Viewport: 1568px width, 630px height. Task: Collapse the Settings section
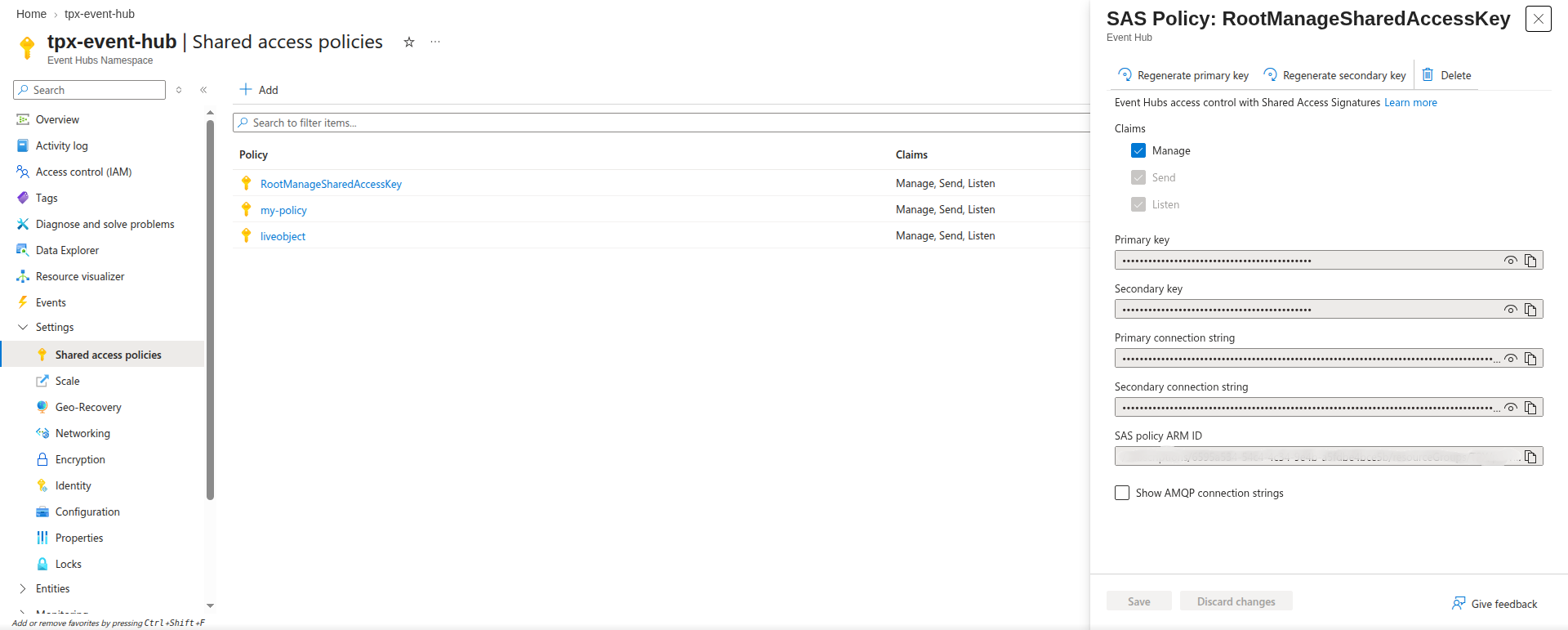tap(23, 327)
